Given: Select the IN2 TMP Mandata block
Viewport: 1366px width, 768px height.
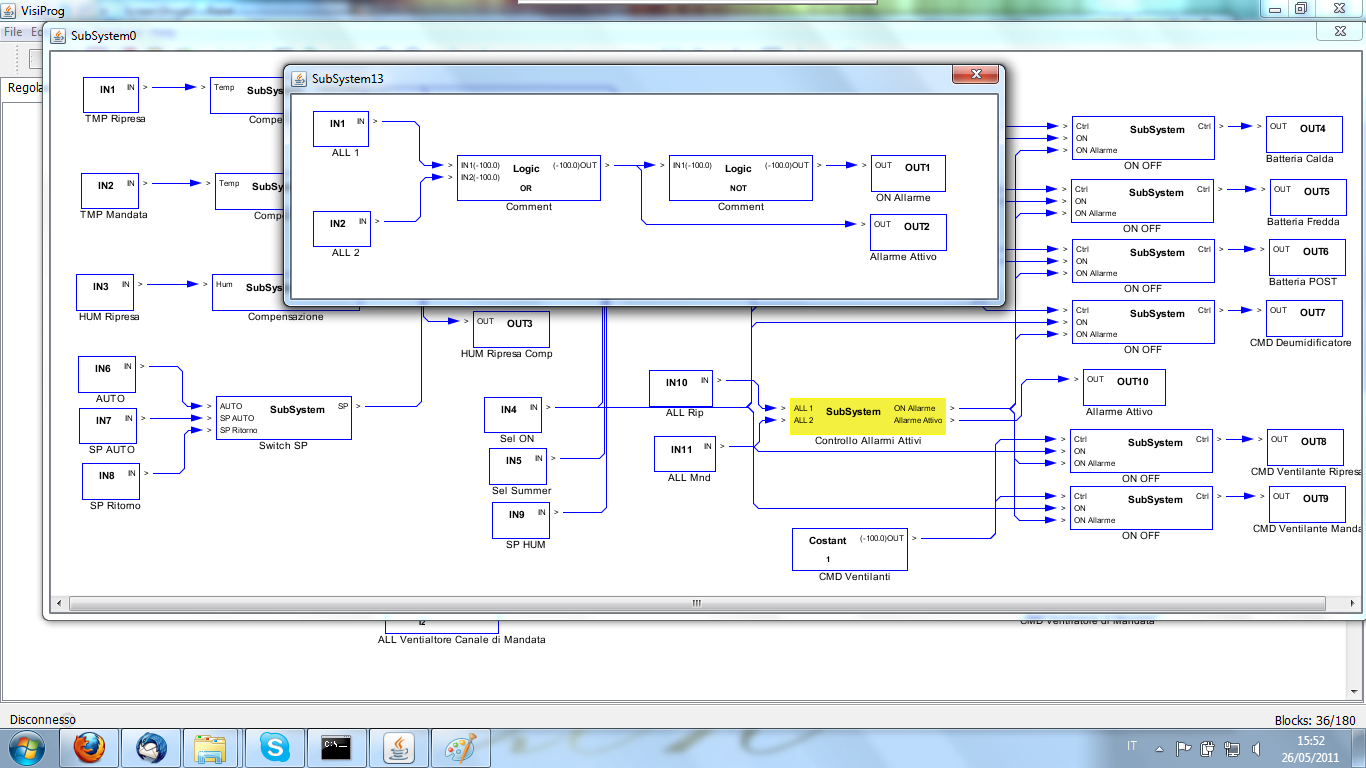Looking at the screenshot, I should (110, 191).
